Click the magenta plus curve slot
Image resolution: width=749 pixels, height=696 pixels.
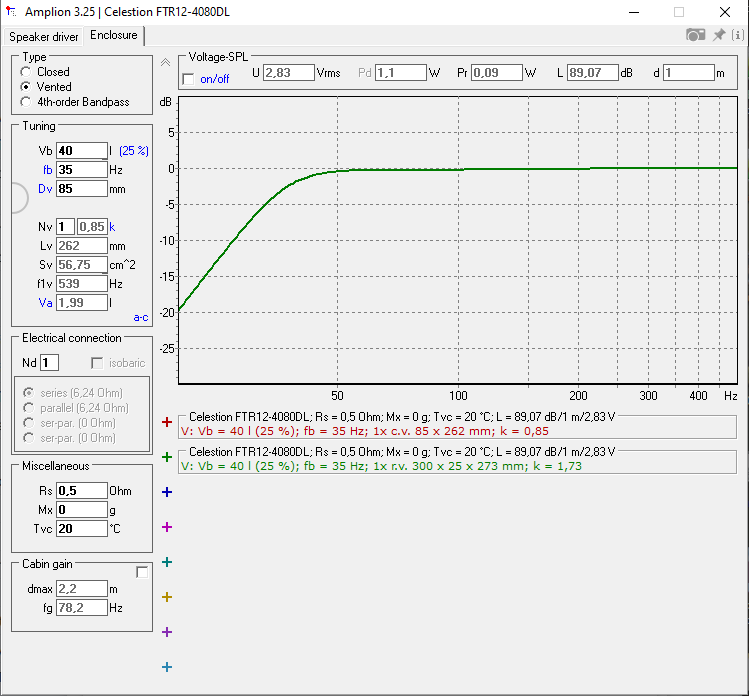pyautogui.click(x=167, y=527)
